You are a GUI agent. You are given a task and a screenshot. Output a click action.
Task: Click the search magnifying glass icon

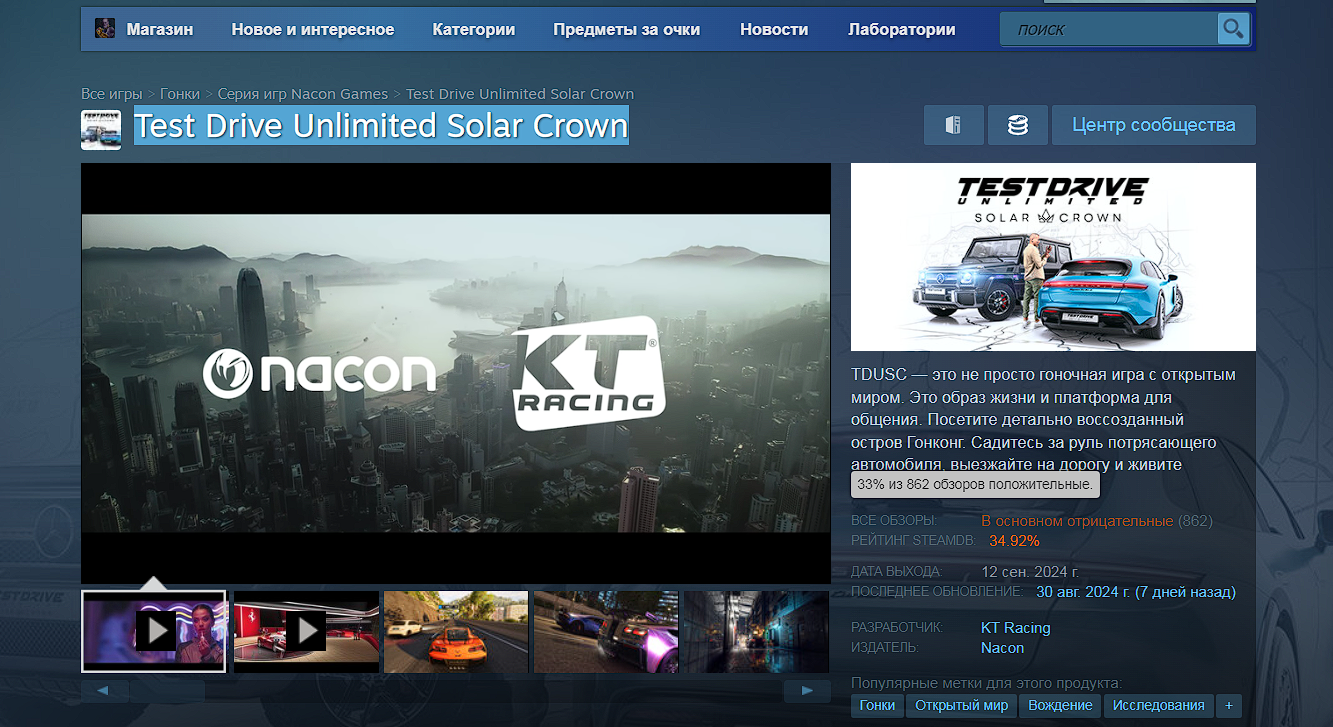(x=1233, y=29)
